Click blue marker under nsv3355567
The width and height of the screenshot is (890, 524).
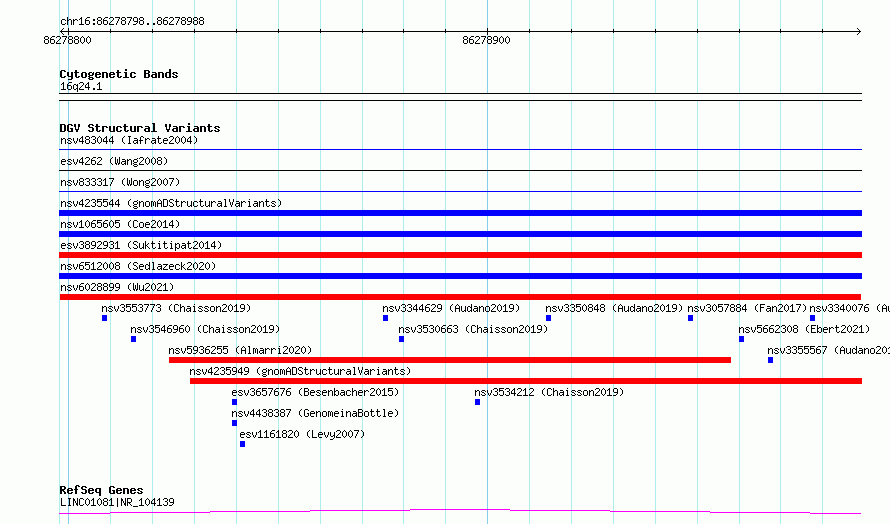pyautogui.click(x=770, y=360)
